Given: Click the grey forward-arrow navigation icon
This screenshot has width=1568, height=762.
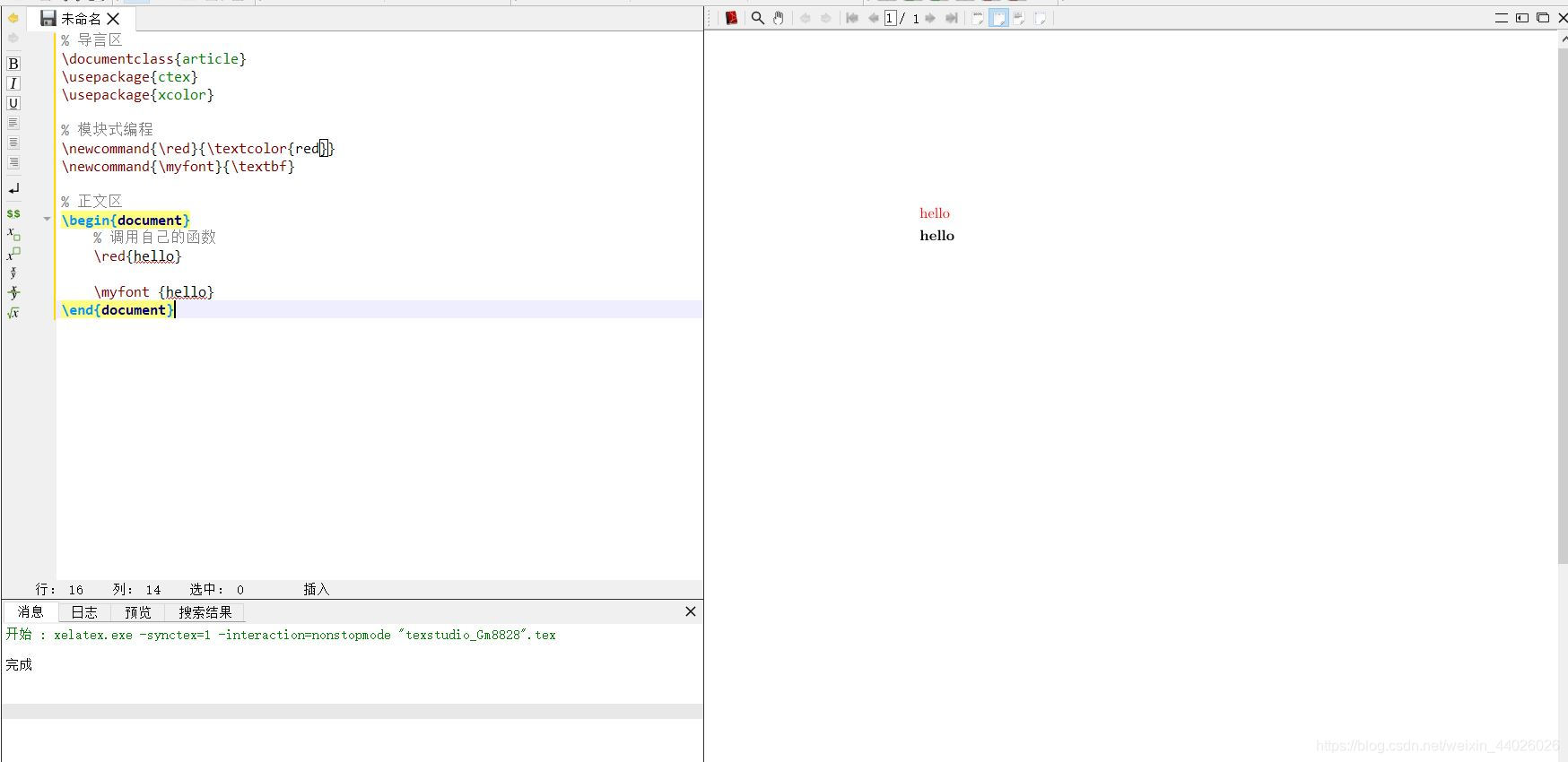Looking at the screenshot, I should coord(13,39).
